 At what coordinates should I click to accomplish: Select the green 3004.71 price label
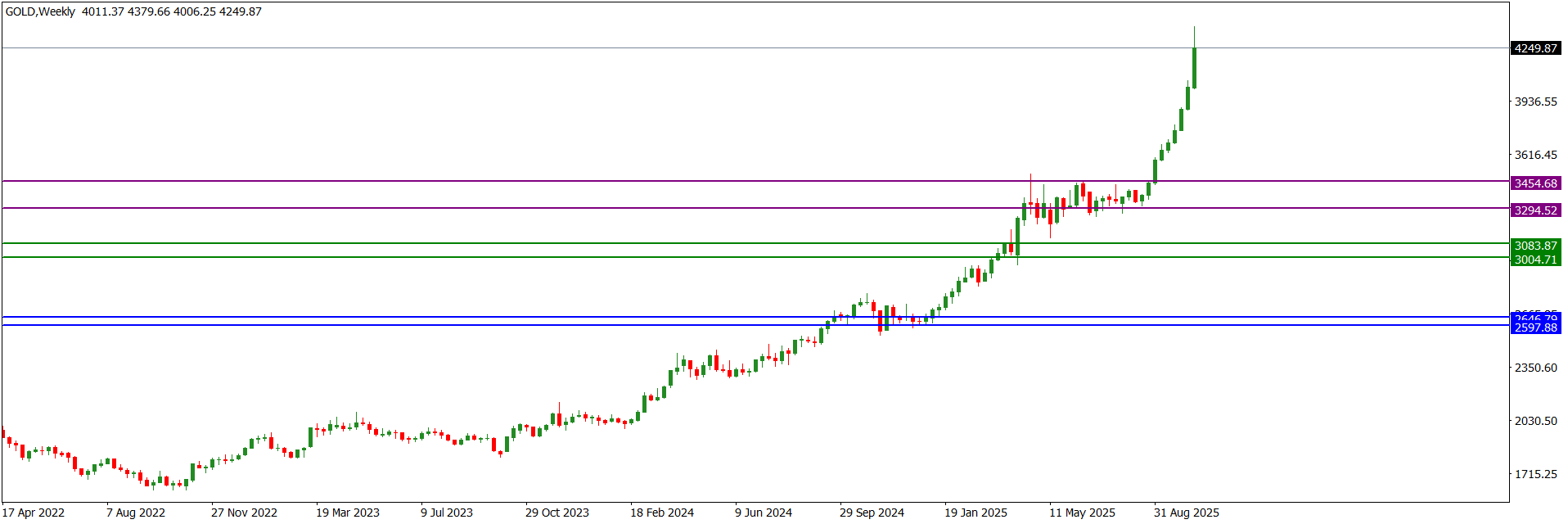(1535, 260)
